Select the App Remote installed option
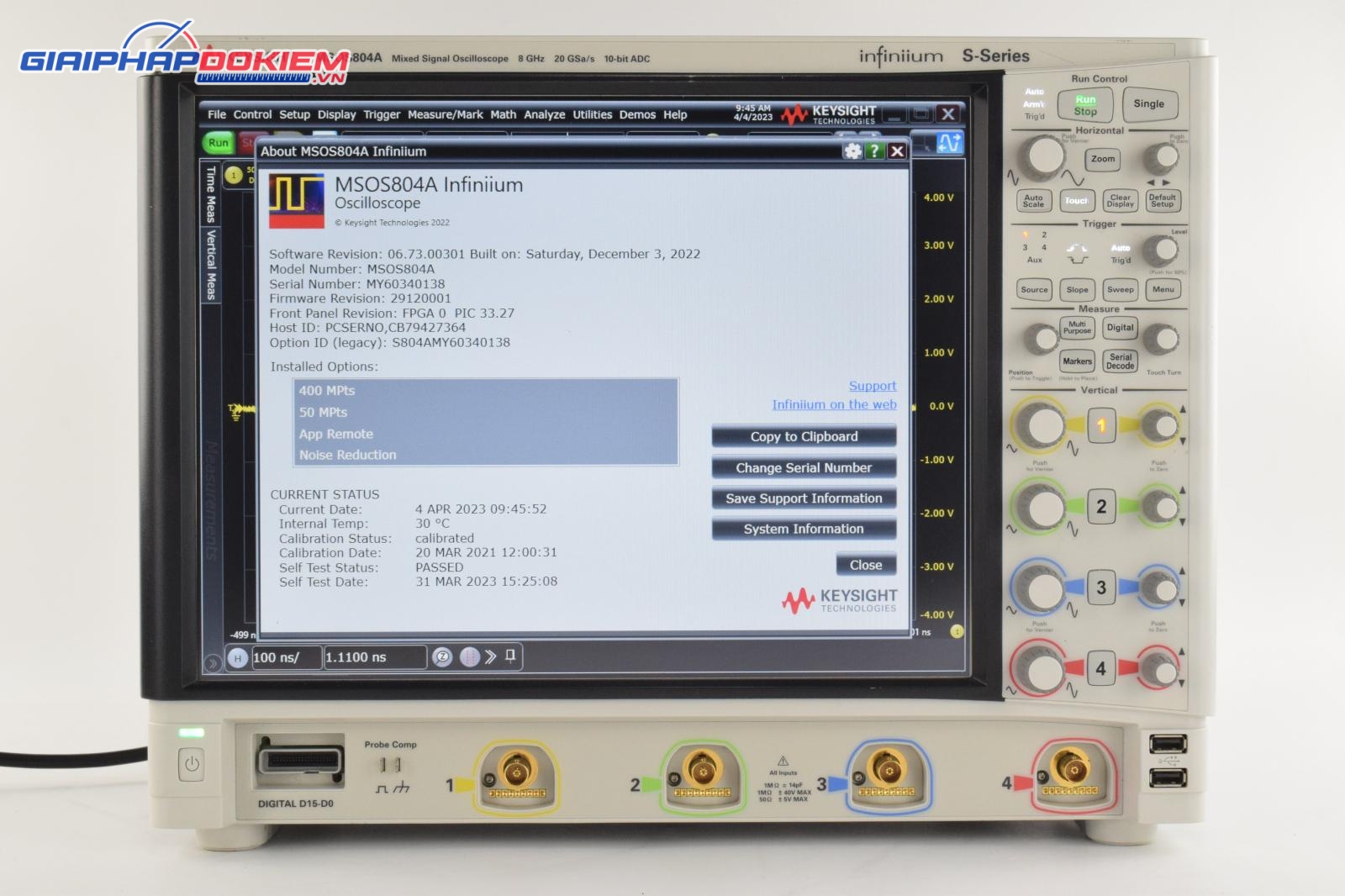 [x=486, y=434]
